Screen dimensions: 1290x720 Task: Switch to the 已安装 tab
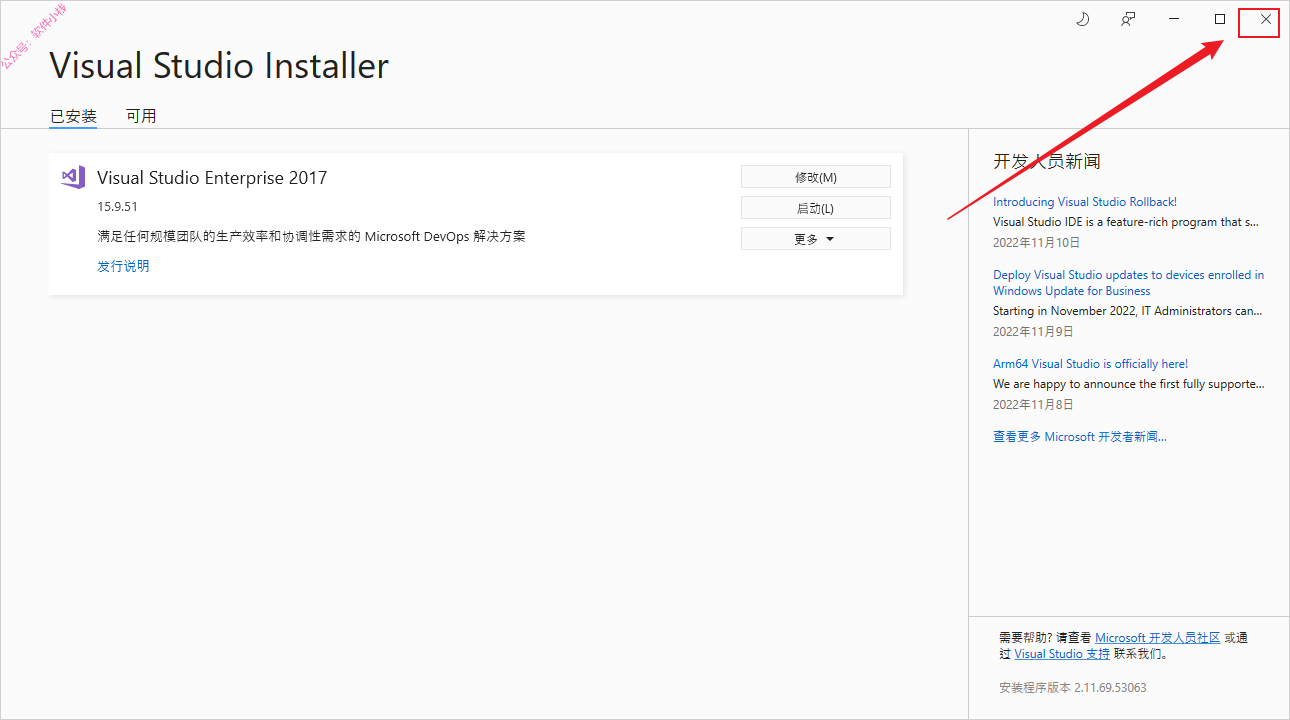(x=74, y=116)
